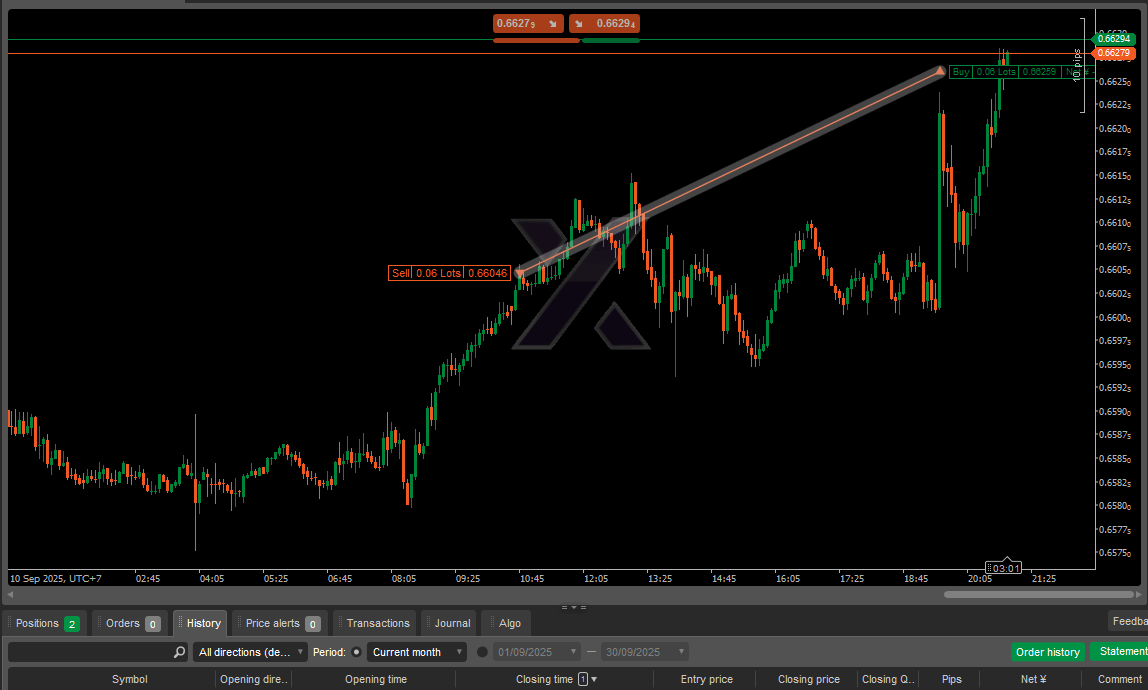
Task: Switch to the Positions tab
Action: (x=46, y=623)
